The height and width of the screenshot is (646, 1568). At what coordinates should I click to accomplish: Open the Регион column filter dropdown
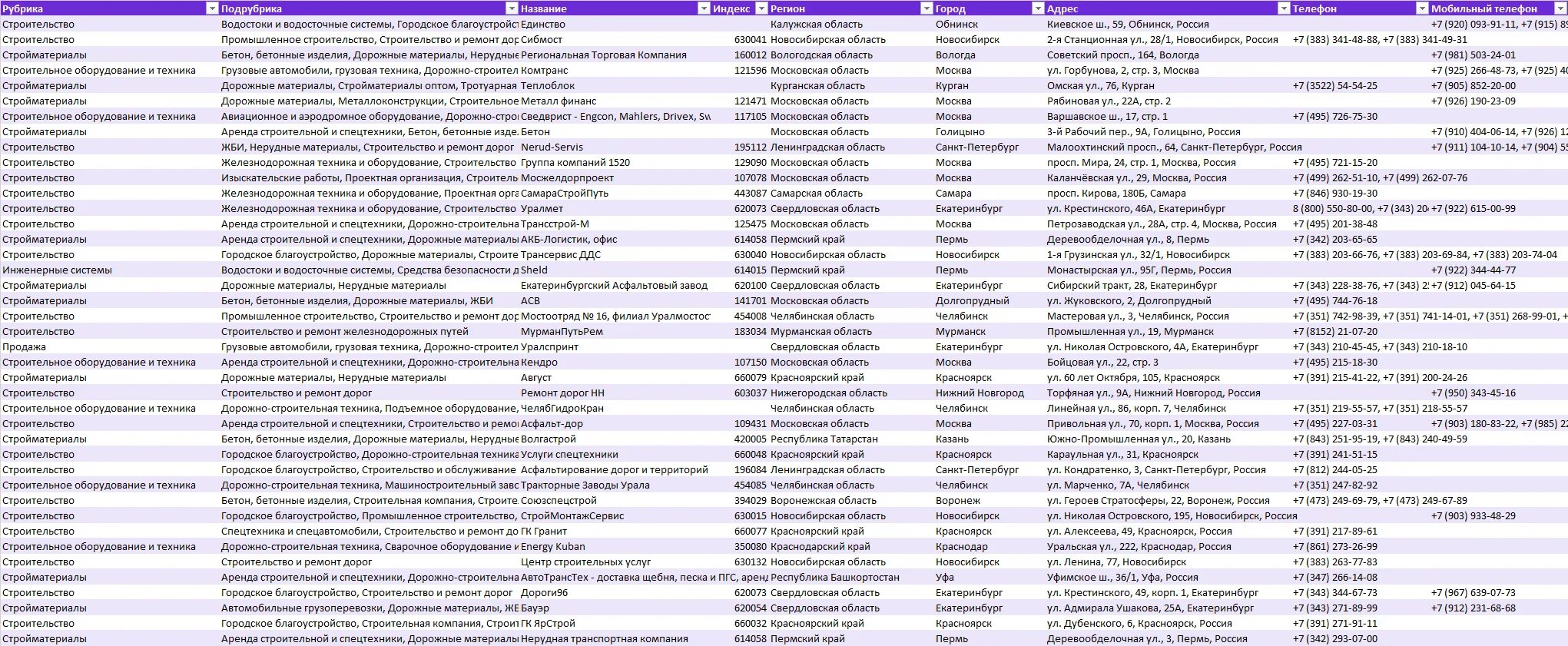927,8
